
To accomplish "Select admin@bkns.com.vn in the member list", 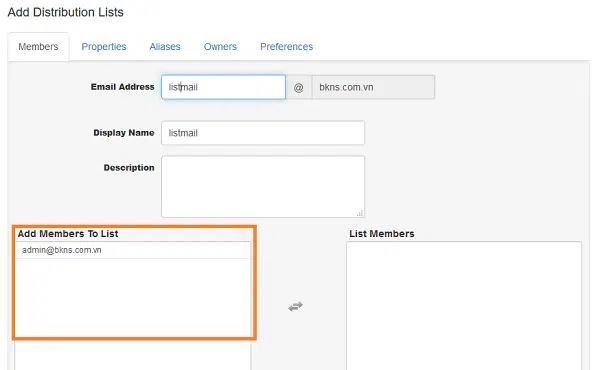I will [x=133, y=250].
